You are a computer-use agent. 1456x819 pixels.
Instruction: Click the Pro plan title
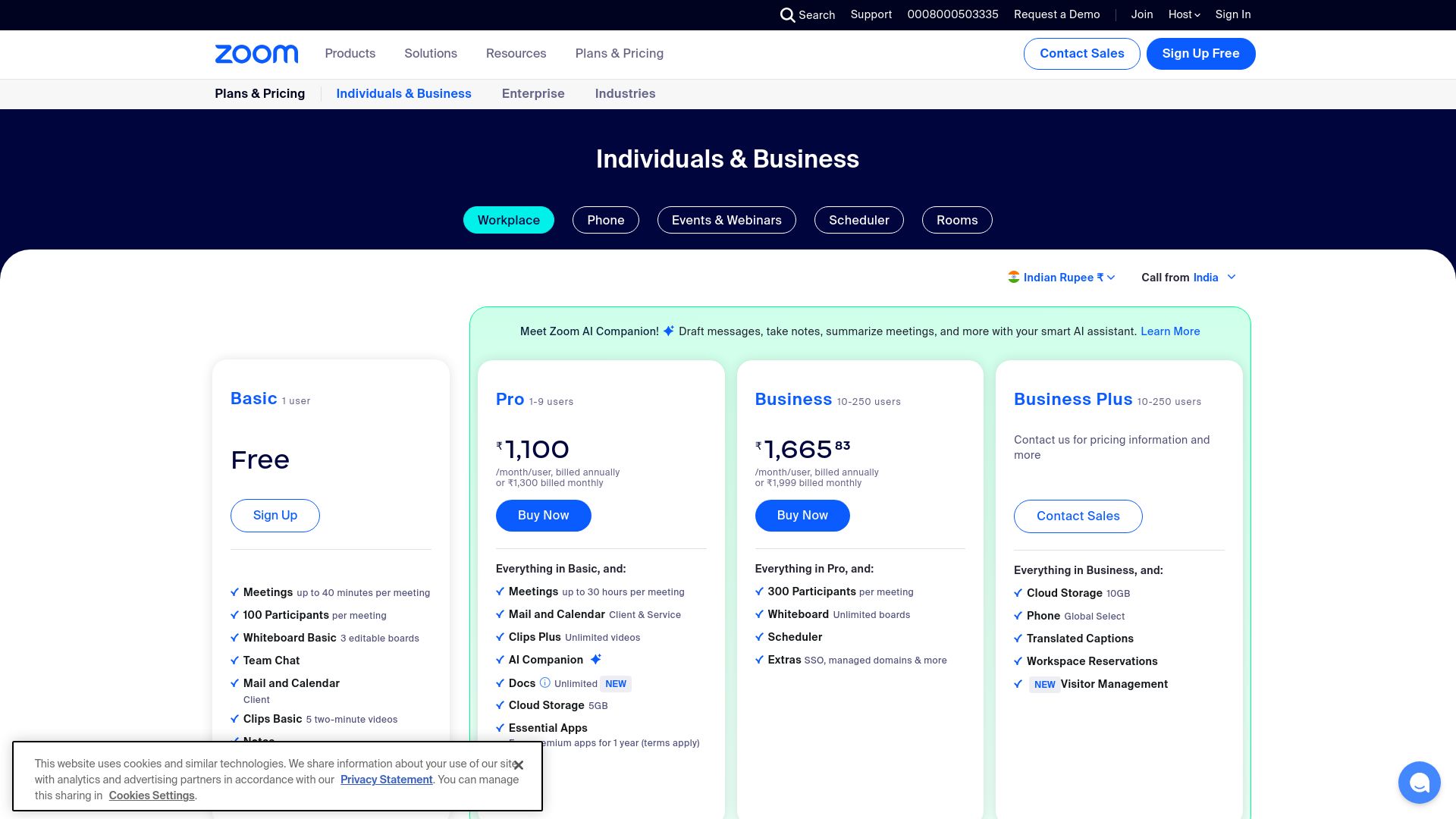click(510, 400)
